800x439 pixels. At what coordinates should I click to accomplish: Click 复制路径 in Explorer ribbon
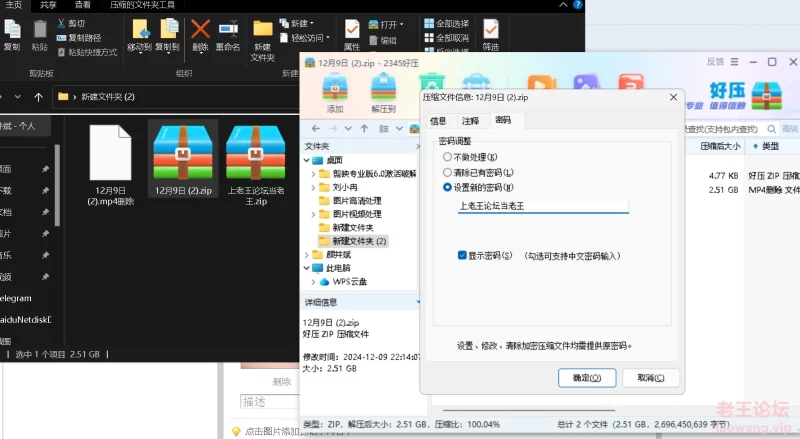(x=79, y=38)
